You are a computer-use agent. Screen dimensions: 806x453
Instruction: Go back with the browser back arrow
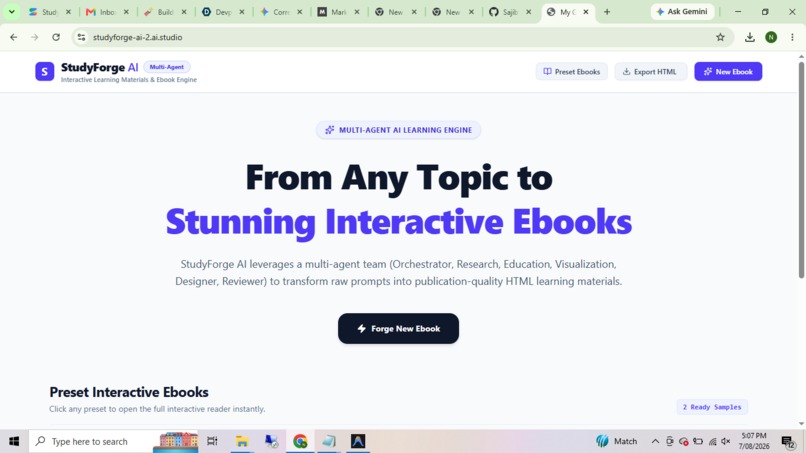[14, 37]
